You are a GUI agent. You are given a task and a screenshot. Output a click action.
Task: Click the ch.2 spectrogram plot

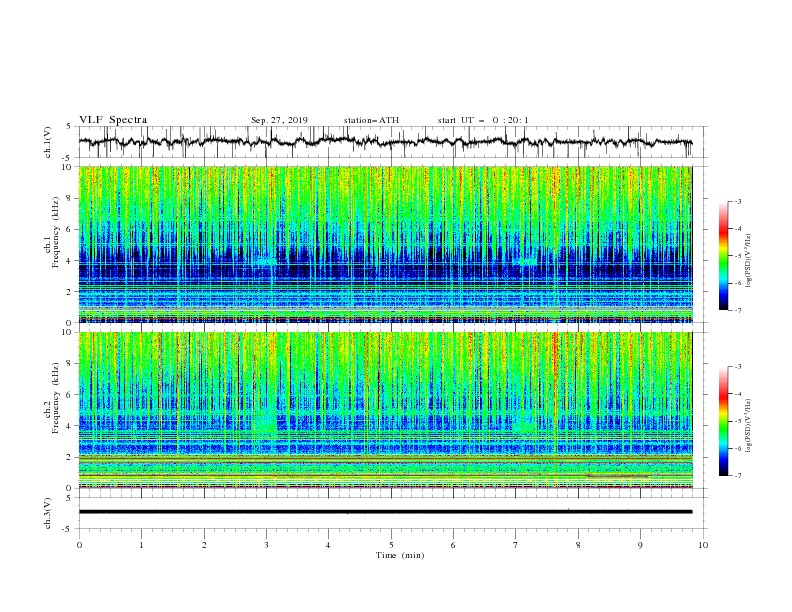386,410
